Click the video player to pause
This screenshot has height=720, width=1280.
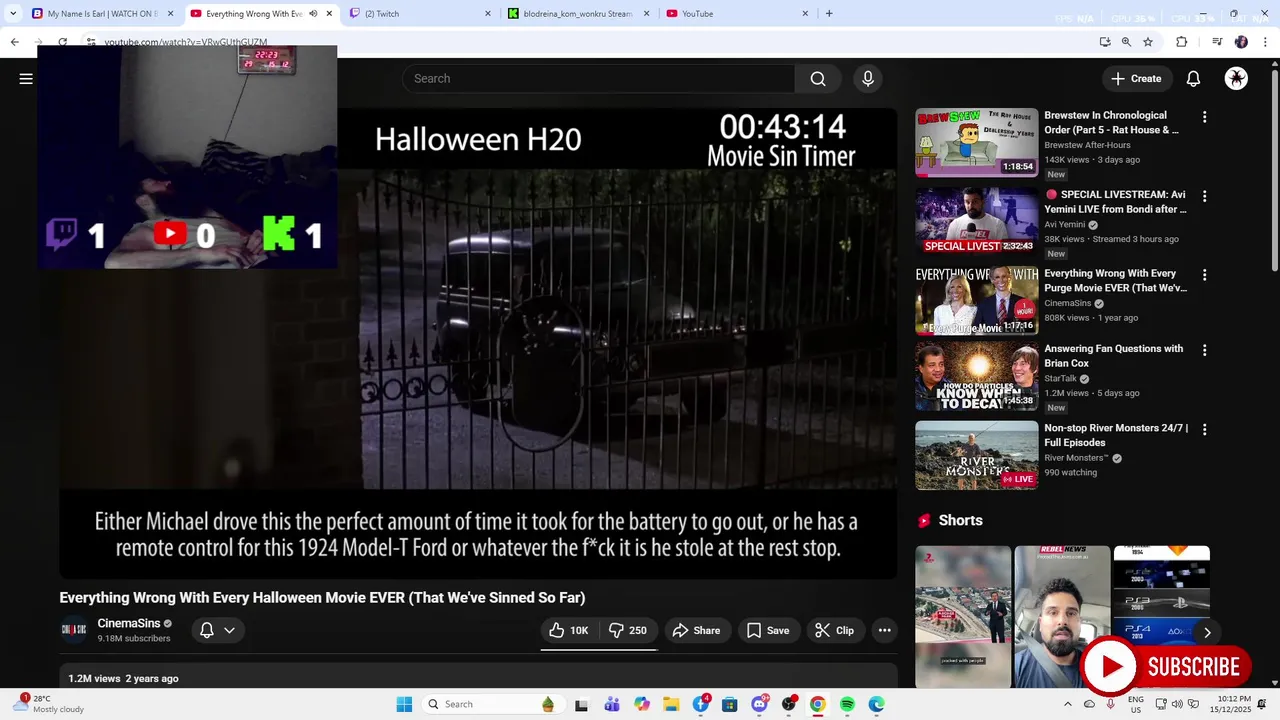pyautogui.click(x=478, y=343)
